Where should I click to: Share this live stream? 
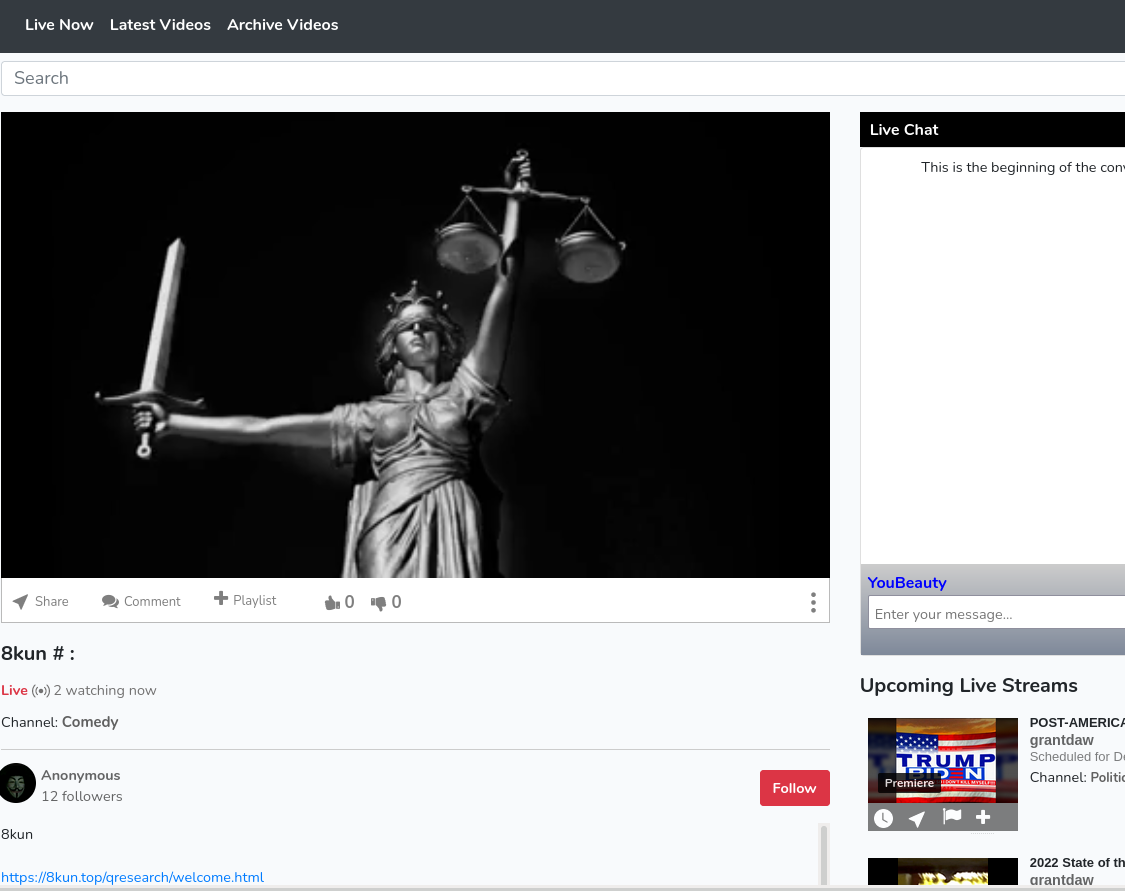pos(41,601)
